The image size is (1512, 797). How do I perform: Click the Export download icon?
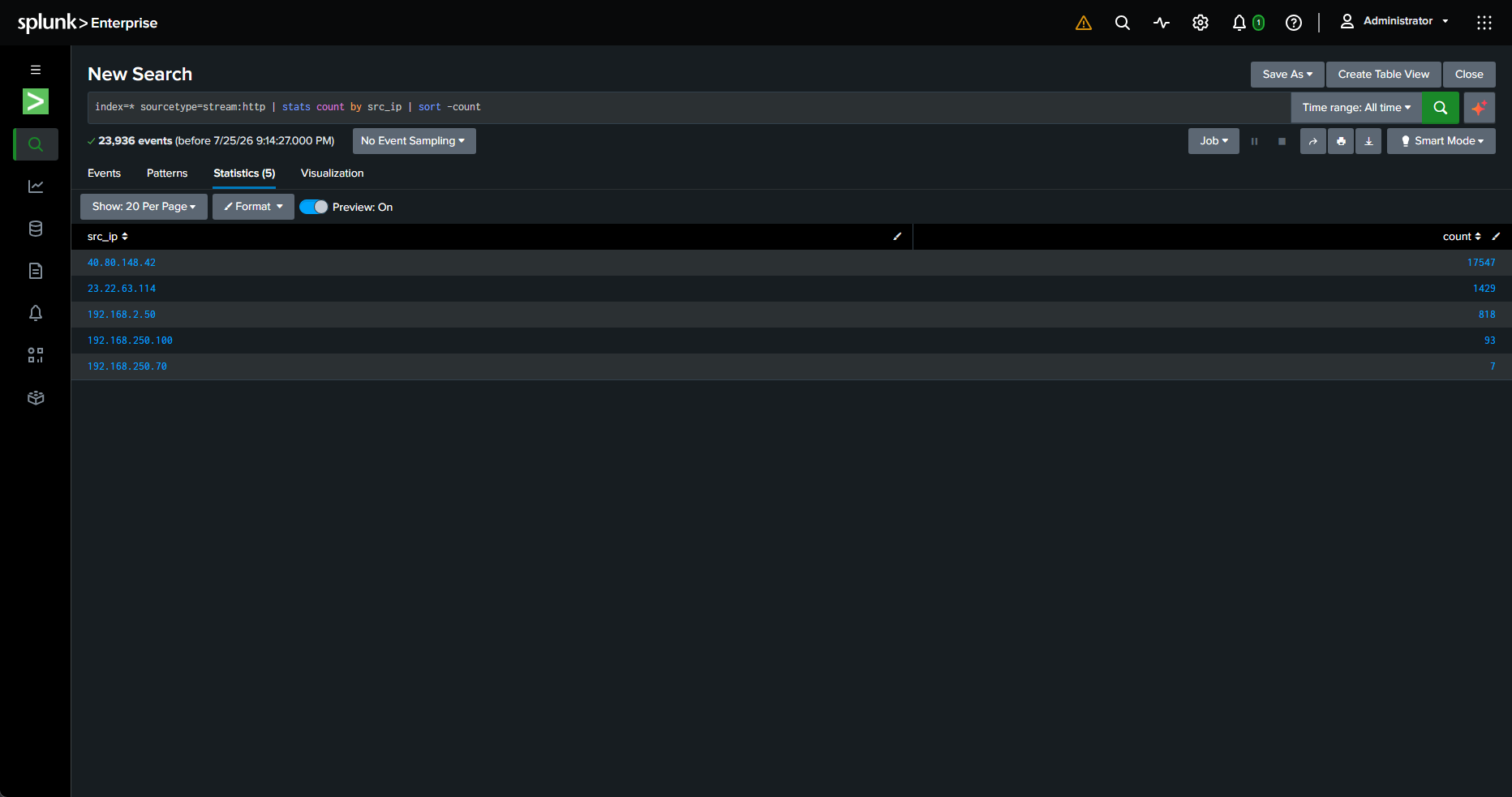pyautogui.click(x=1368, y=141)
